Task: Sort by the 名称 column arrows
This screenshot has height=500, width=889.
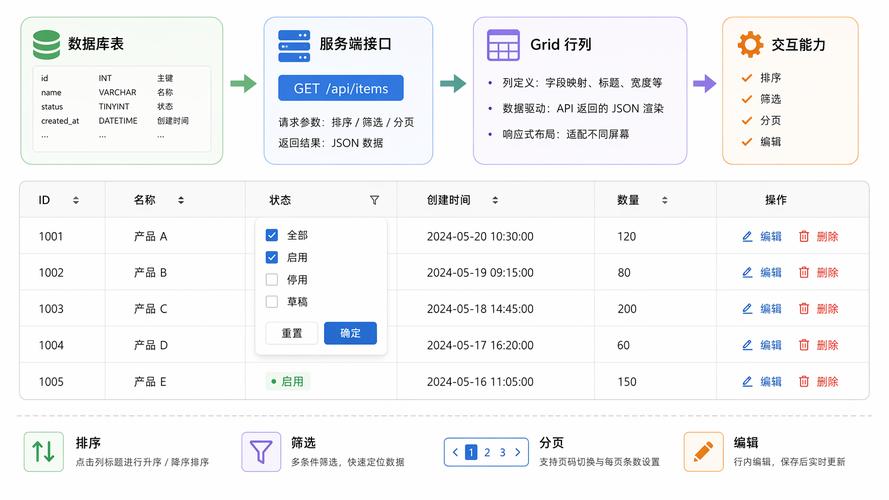Action: point(181,200)
